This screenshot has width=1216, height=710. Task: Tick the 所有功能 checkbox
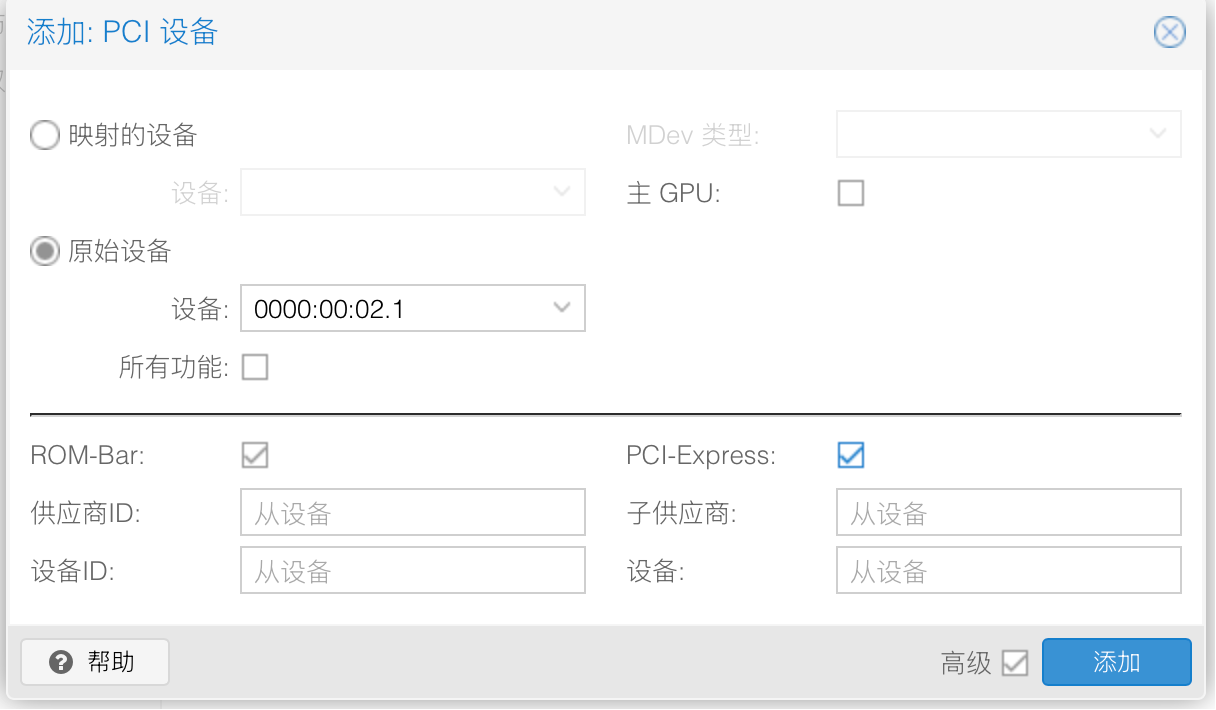[255, 368]
